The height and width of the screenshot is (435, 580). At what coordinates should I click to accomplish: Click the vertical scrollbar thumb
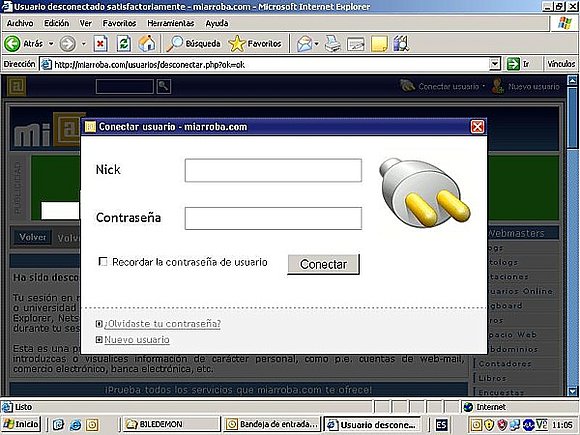572,118
